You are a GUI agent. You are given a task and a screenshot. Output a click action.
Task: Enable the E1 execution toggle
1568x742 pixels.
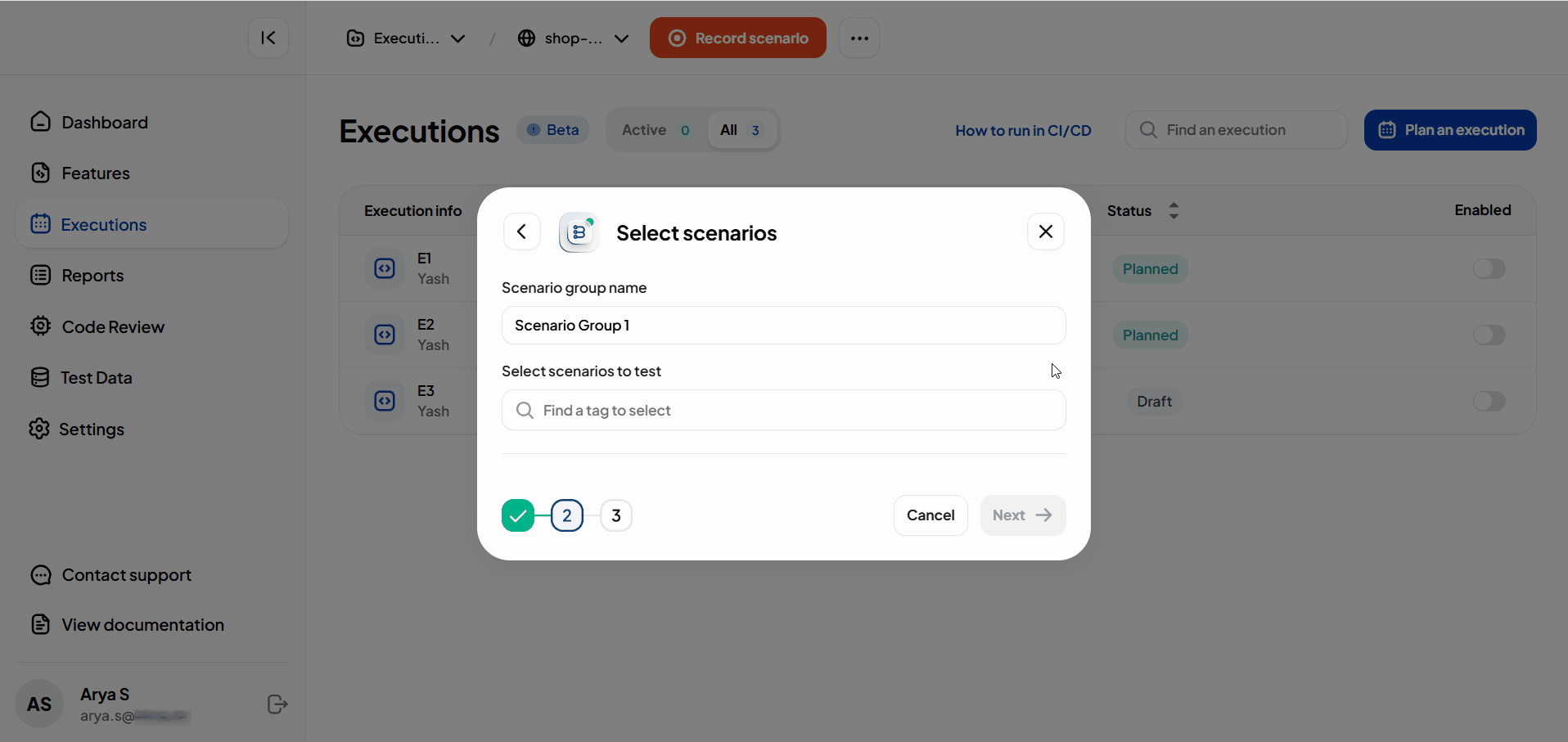pyautogui.click(x=1489, y=268)
